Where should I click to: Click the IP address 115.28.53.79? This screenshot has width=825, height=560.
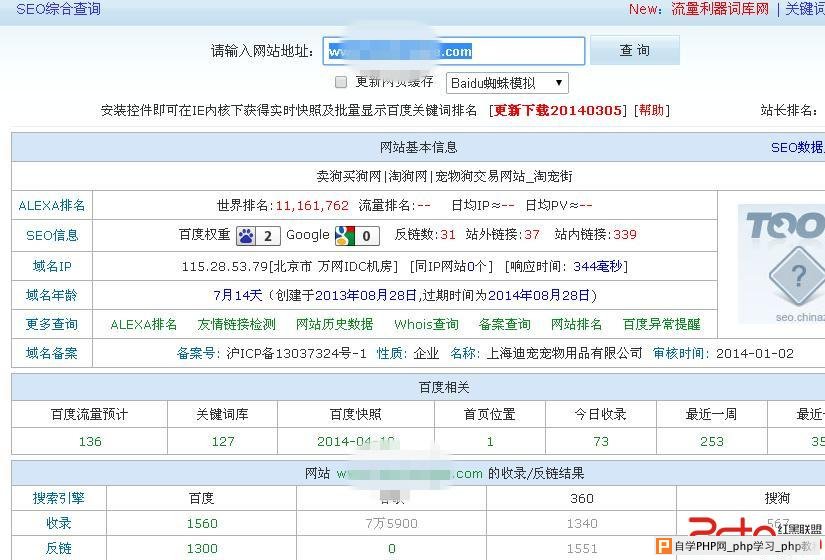[225, 266]
